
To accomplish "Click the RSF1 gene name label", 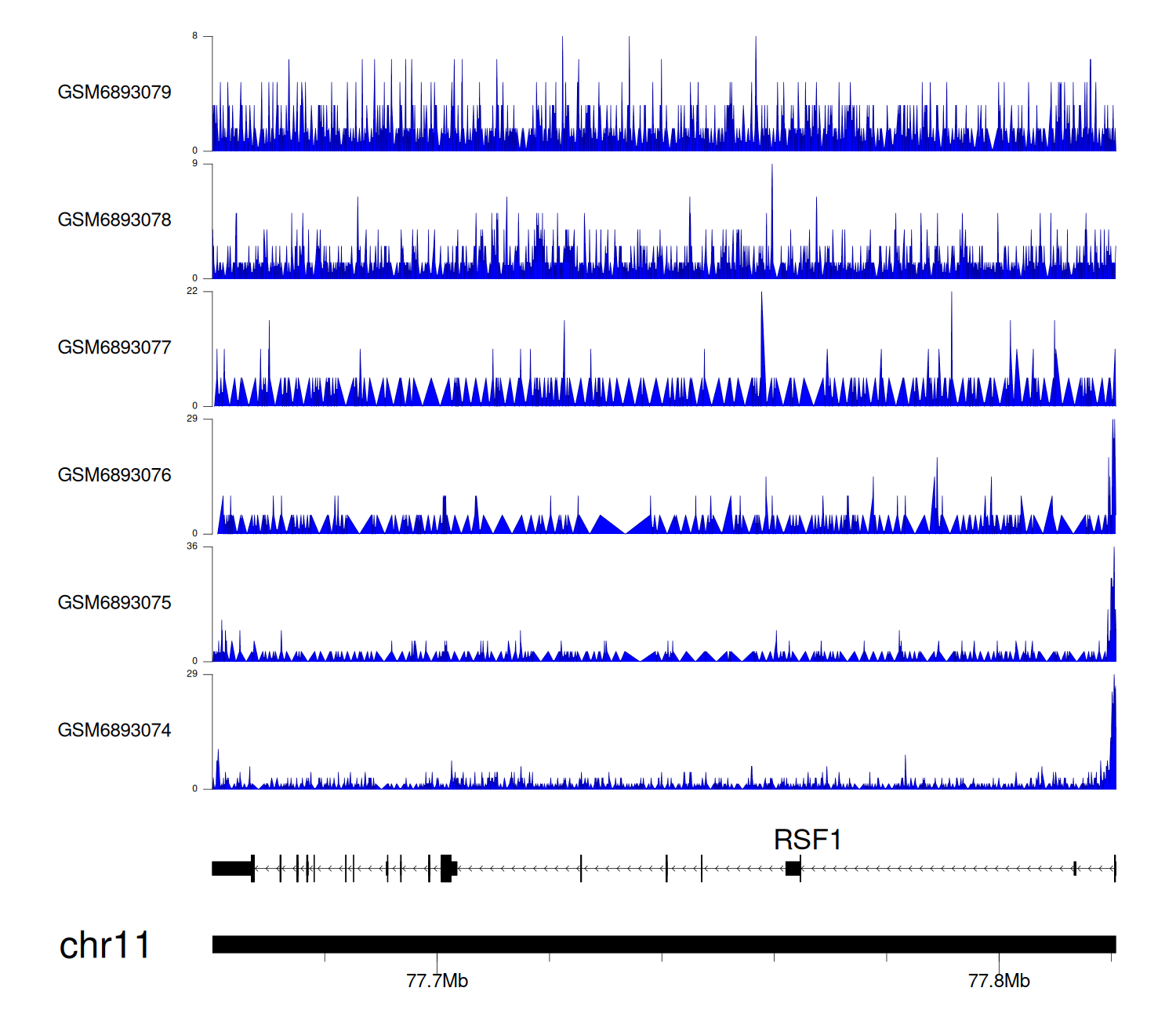I will coord(807,841).
